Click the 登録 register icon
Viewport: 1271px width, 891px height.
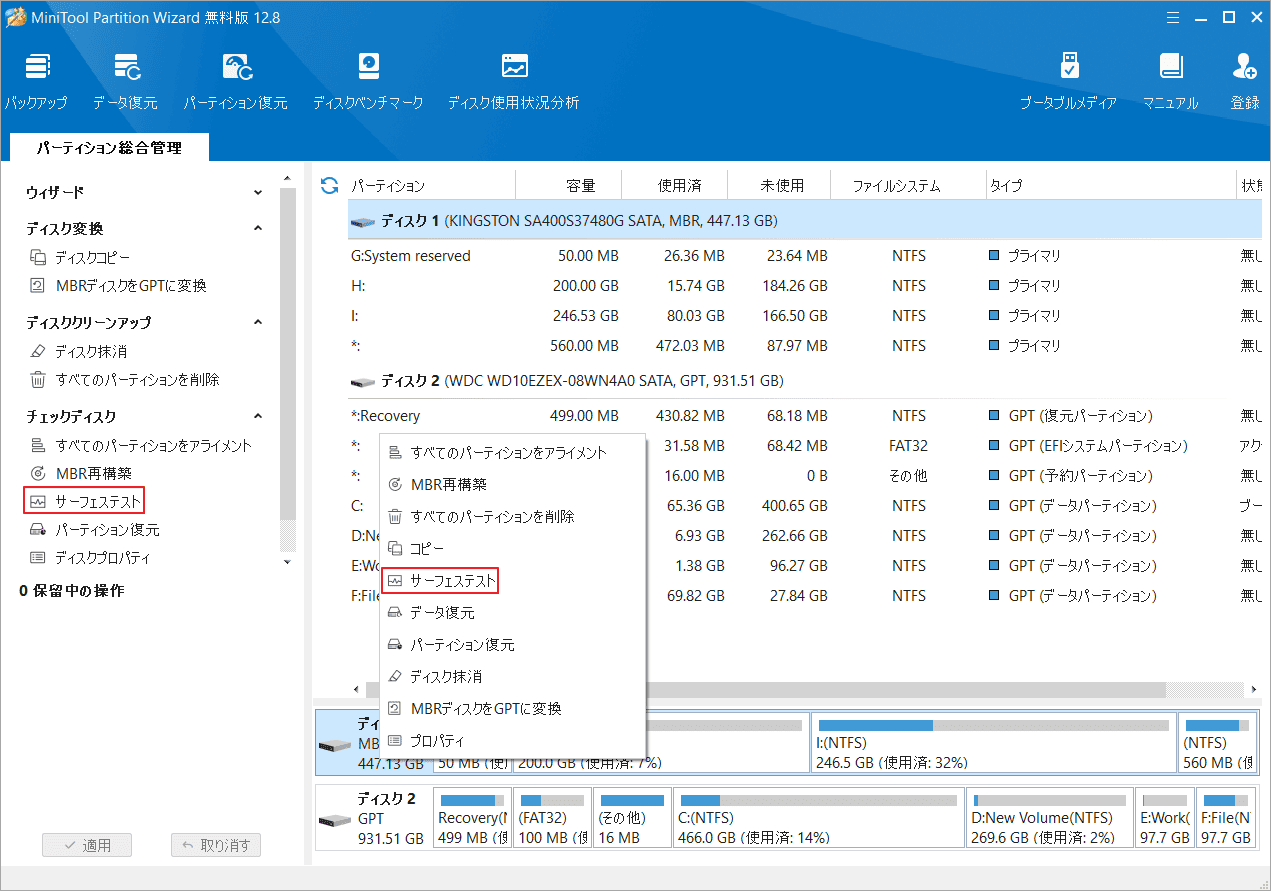pyautogui.click(x=1245, y=81)
